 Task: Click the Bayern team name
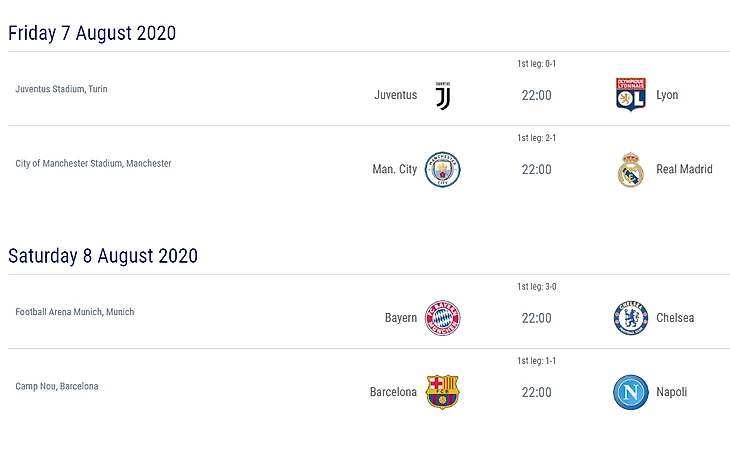click(x=401, y=318)
